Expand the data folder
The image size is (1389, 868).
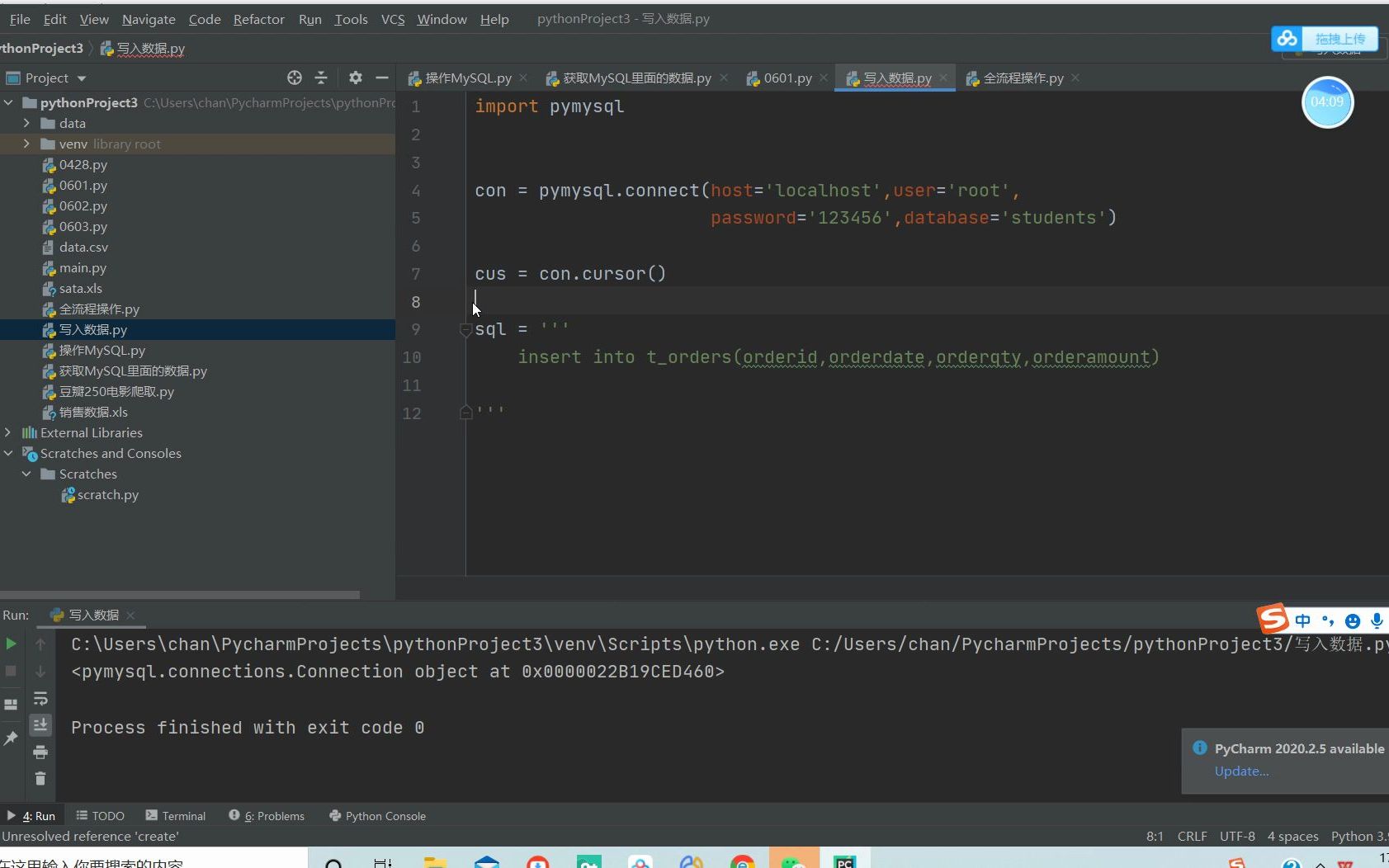click(x=27, y=123)
